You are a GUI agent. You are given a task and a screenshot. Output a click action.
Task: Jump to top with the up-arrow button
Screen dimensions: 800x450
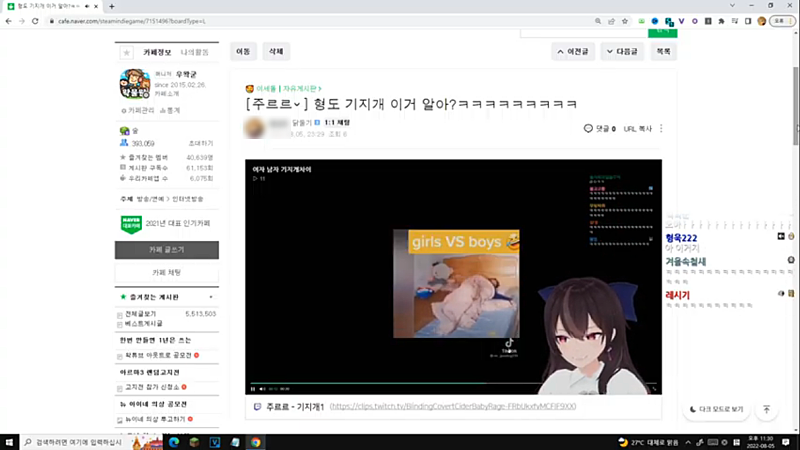766,409
